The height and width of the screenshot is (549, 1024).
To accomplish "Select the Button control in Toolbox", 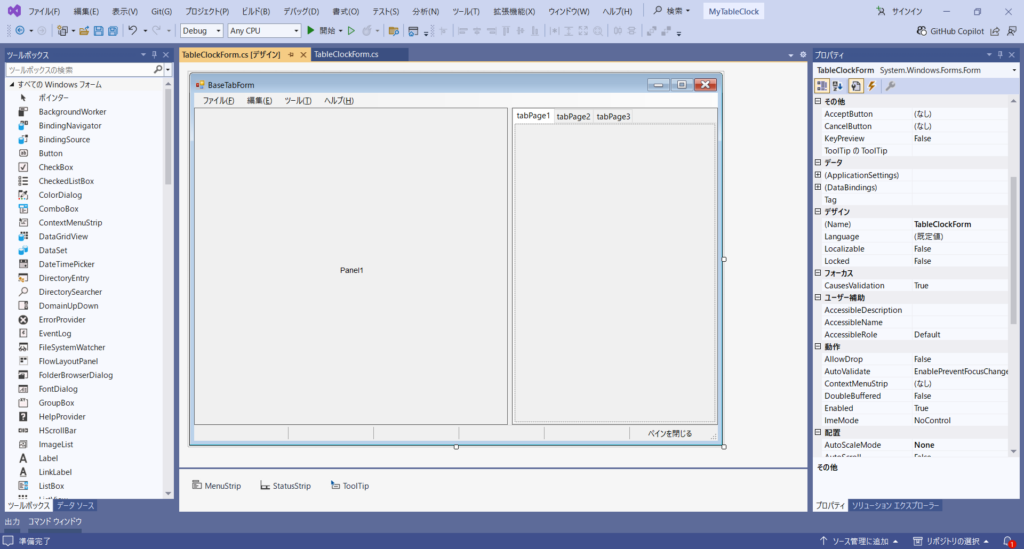I will point(50,153).
